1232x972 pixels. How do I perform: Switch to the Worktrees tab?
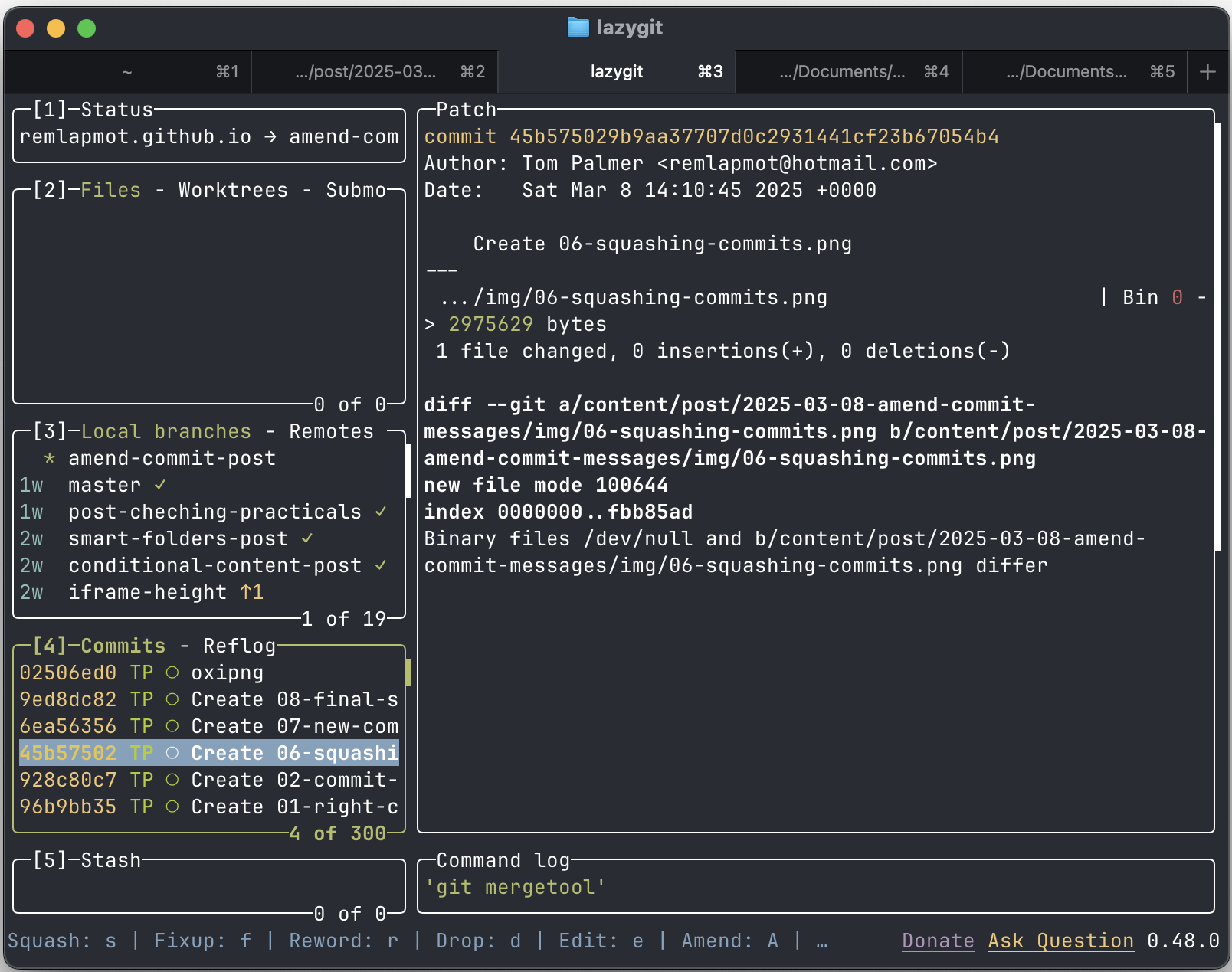pos(234,190)
